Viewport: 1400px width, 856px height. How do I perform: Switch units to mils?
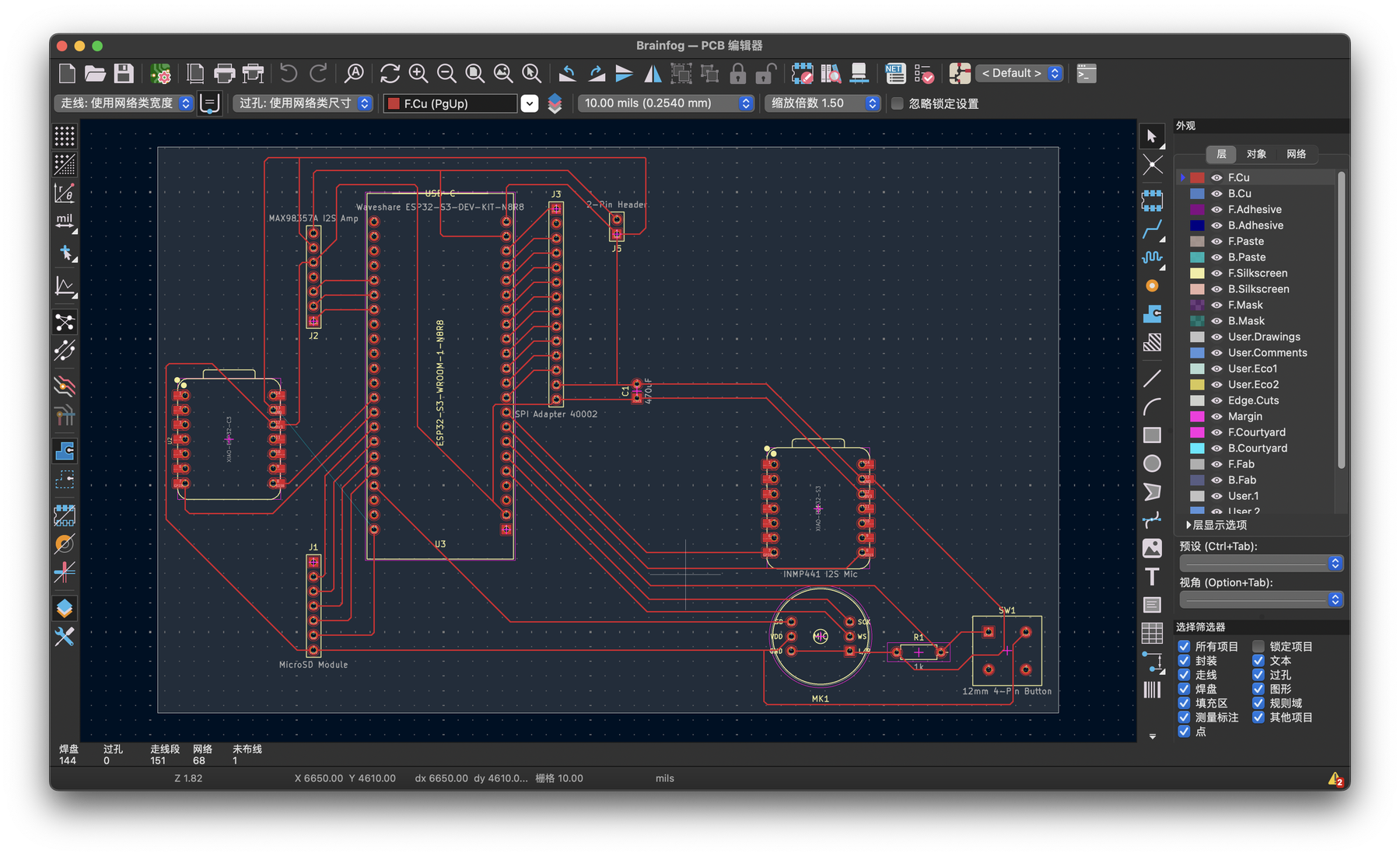pyautogui.click(x=65, y=222)
